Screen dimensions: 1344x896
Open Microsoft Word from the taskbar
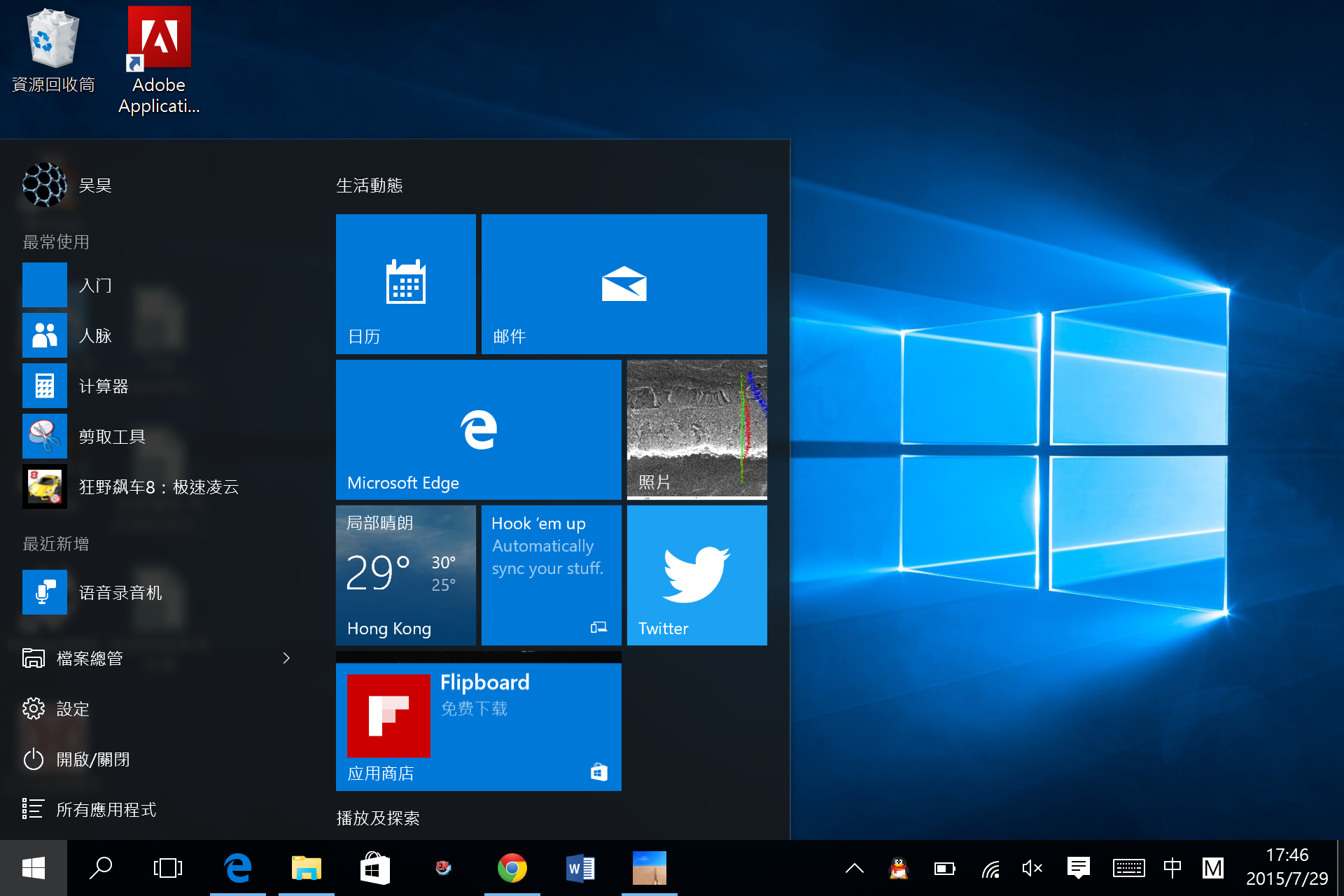click(x=581, y=868)
